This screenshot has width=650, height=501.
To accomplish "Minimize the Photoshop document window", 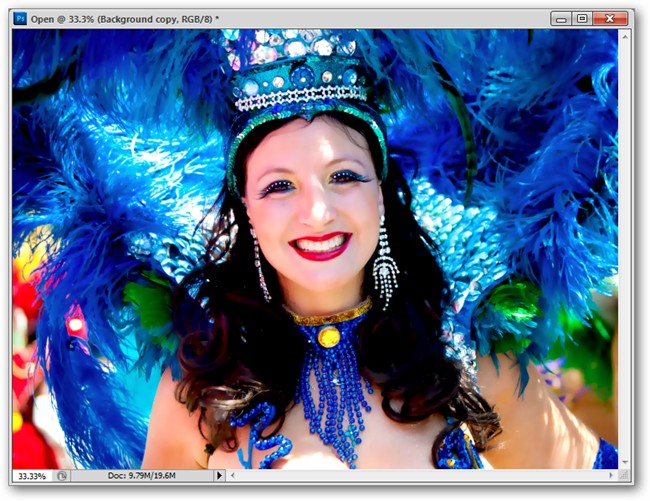I will (x=561, y=19).
